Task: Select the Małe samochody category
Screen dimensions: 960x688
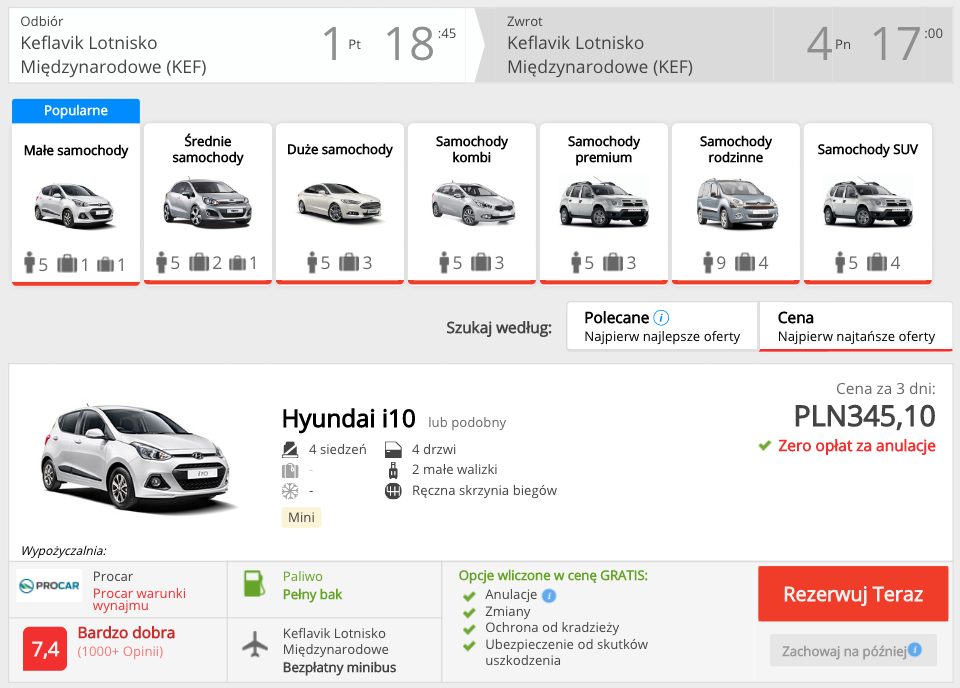Action: 76,204
